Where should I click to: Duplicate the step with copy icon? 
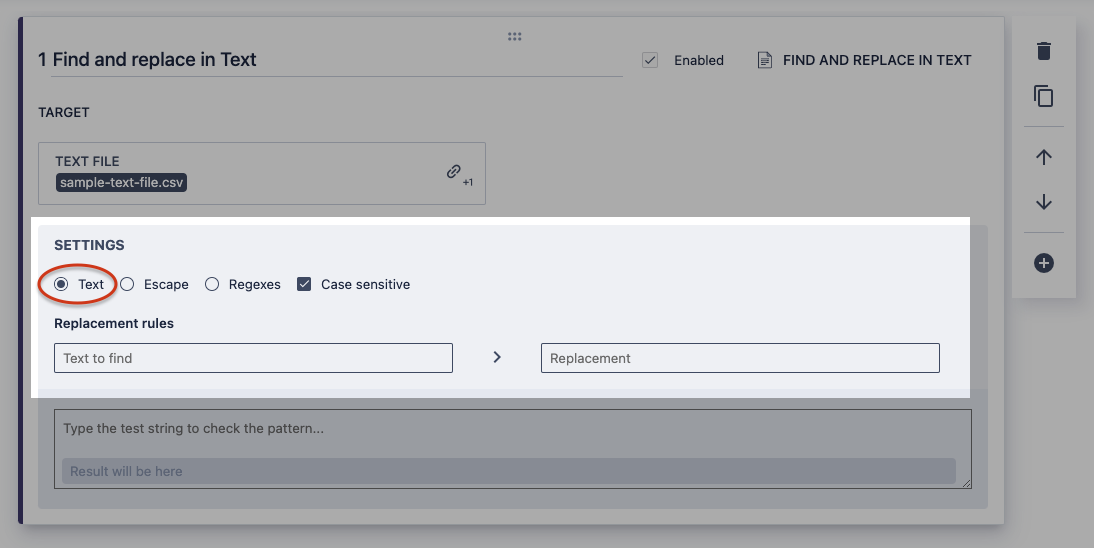coord(1043,97)
